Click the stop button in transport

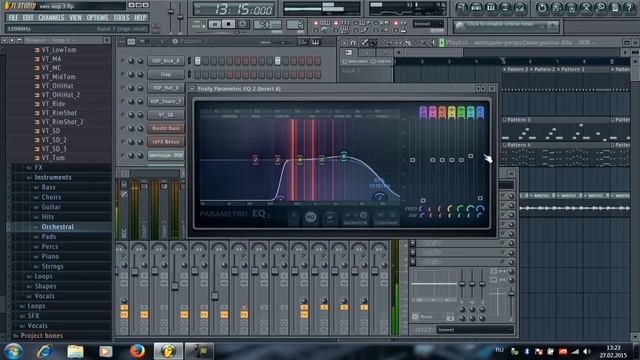[x=229, y=24]
